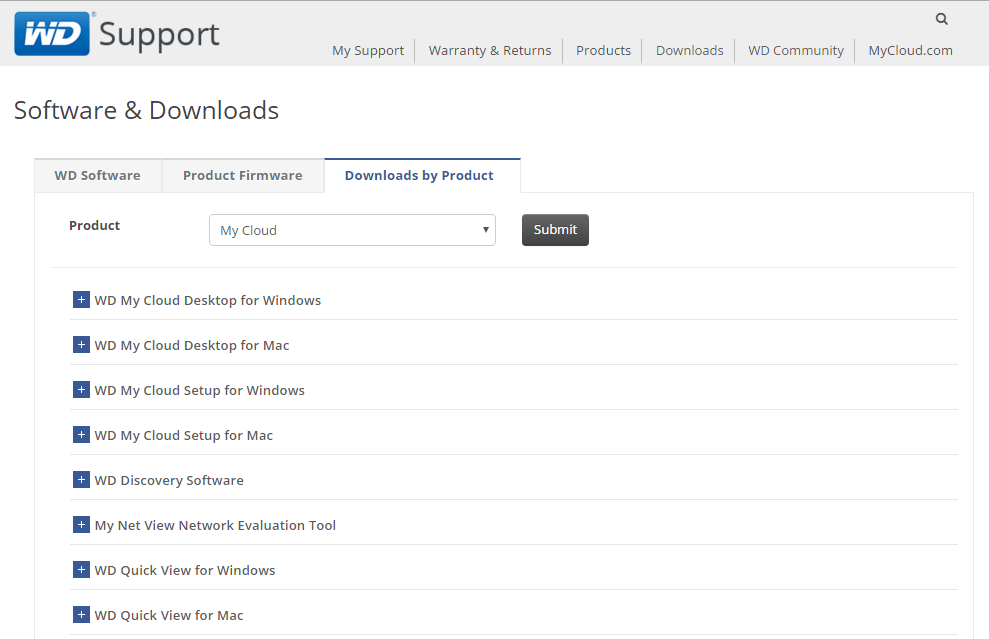Switch to the WD Software tab
Screen dimensions: 989x639
(98, 175)
